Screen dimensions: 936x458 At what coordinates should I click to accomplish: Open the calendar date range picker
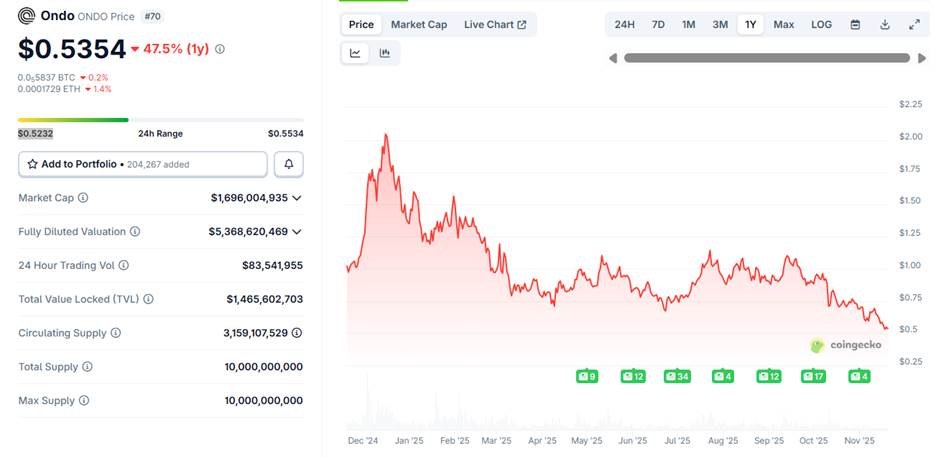click(x=855, y=24)
